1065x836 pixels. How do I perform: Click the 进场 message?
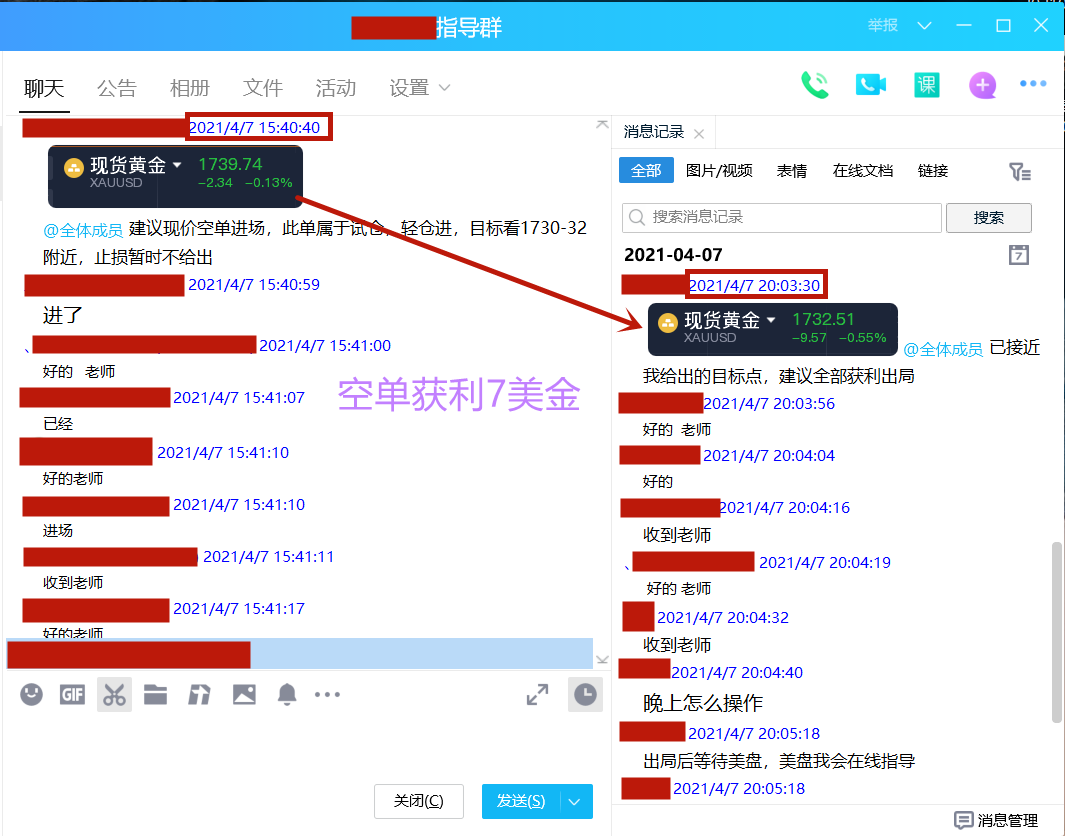coord(58,530)
